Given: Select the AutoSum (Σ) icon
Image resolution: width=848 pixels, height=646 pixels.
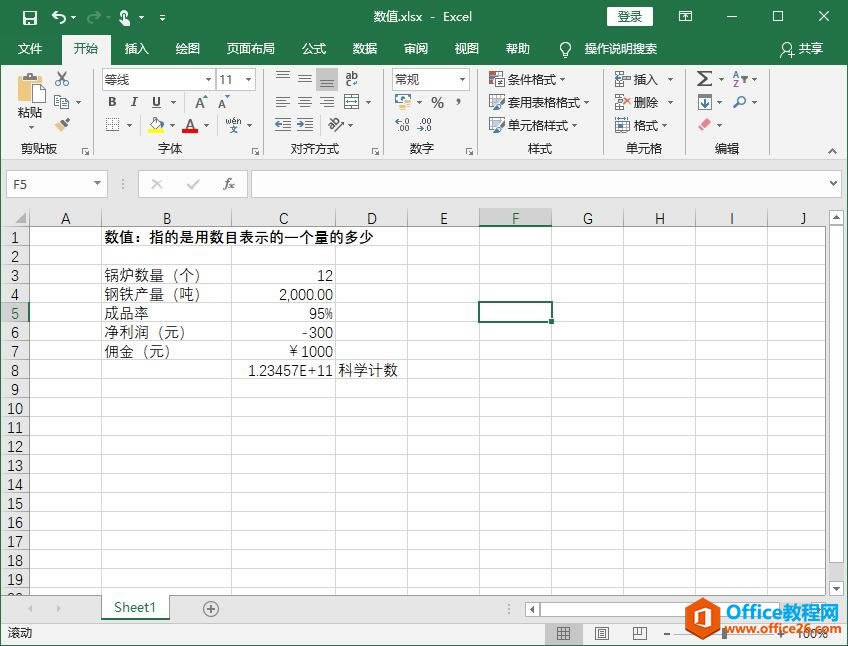Looking at the screenshot, I should [x=703, y=78].
